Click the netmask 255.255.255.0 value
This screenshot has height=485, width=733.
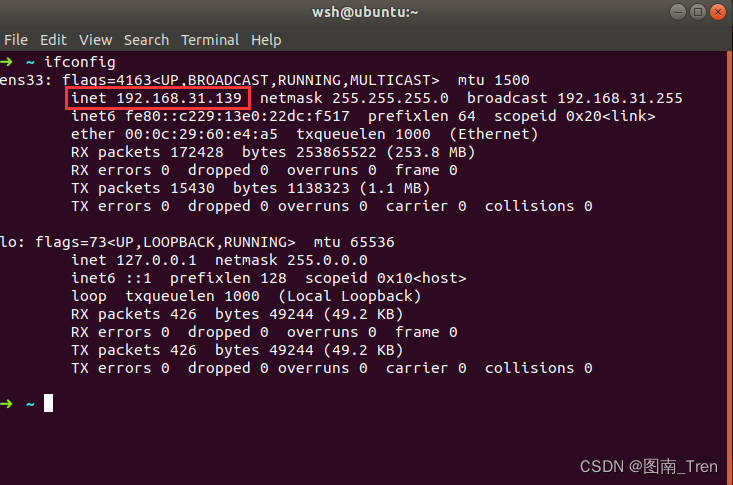[x=390, y=98]
